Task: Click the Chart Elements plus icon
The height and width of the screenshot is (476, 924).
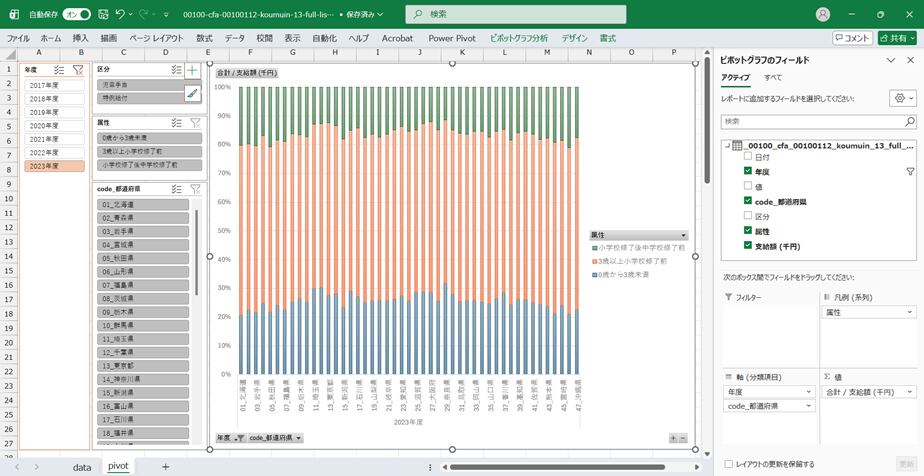Action: tap(192, 71)
